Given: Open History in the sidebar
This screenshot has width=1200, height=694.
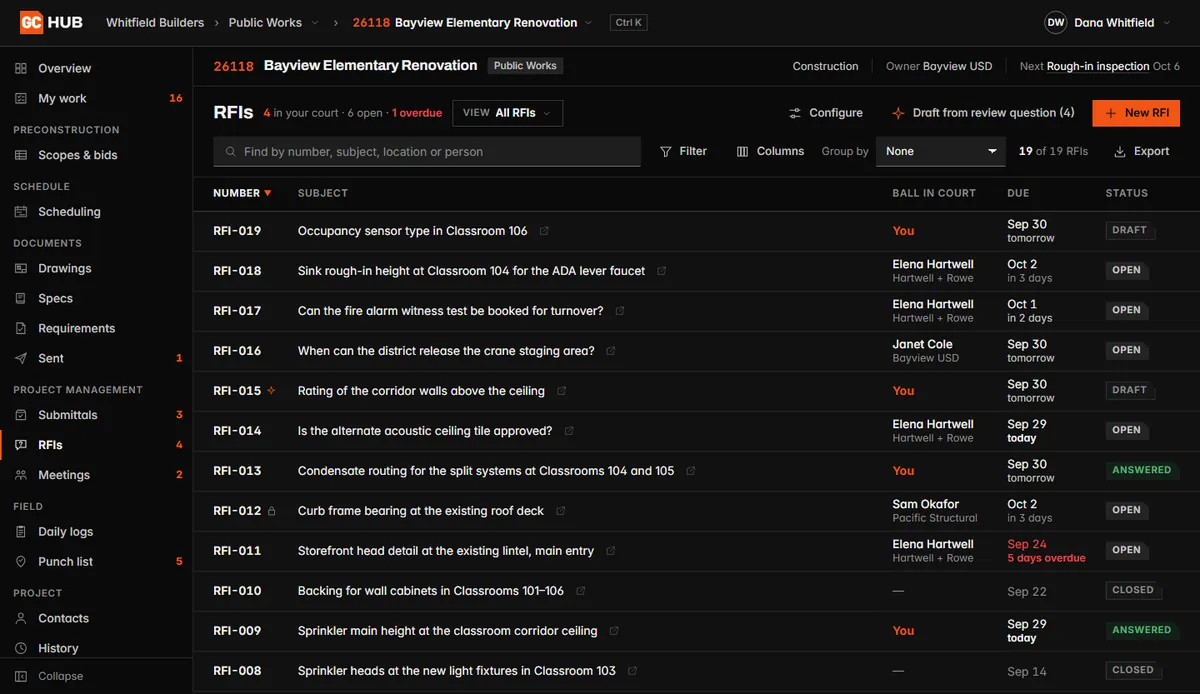Looking at the screenshot, I should [x=96, y=649].
